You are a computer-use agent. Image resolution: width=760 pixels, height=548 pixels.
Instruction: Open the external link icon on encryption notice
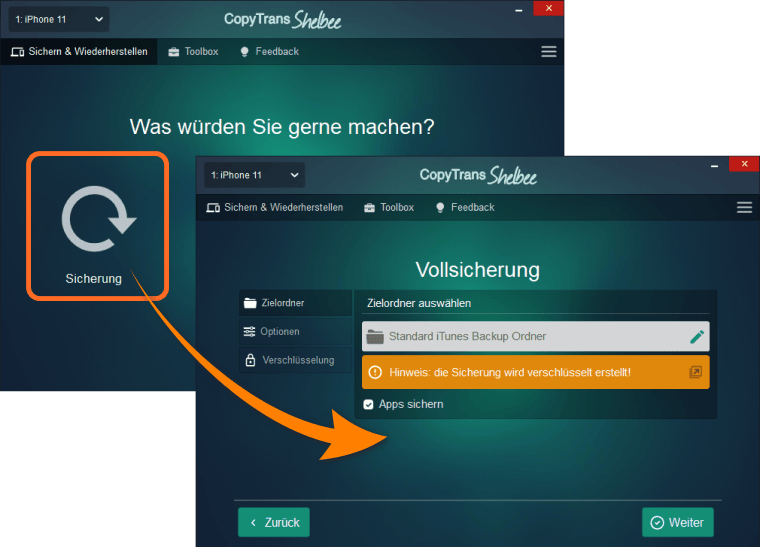(696, 372)
